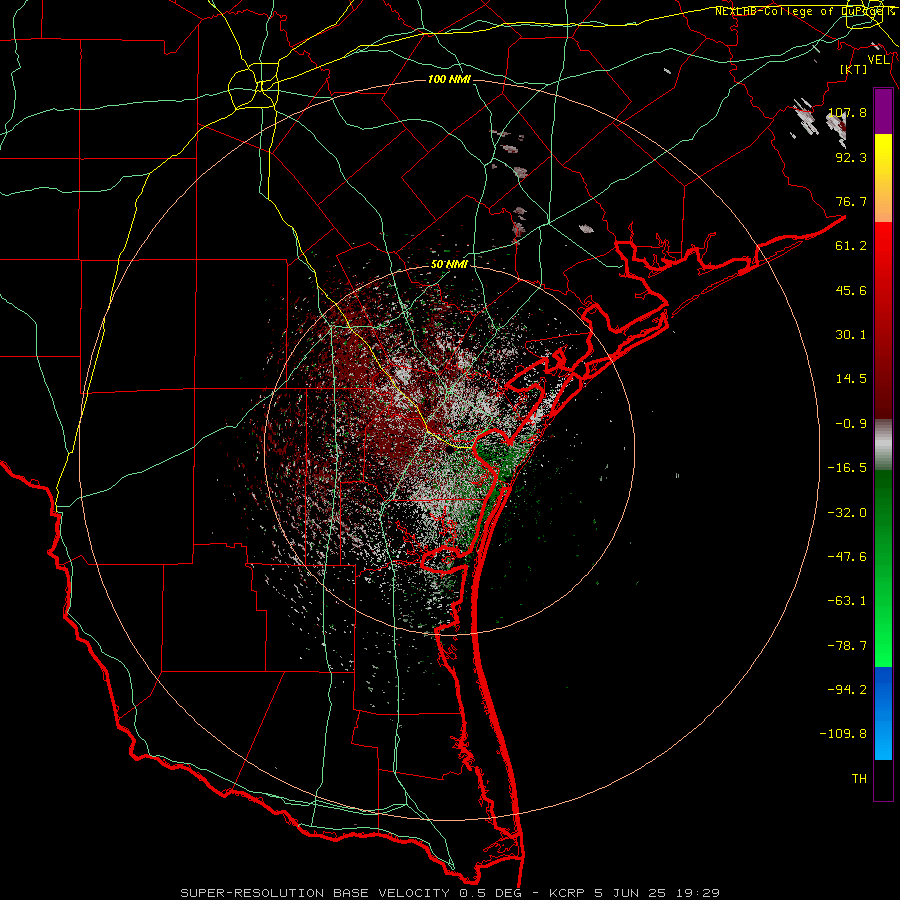Screen dimensions: 900x900
Task: Click the yellow-orange segment of the color bar
Action: point(883,178)
